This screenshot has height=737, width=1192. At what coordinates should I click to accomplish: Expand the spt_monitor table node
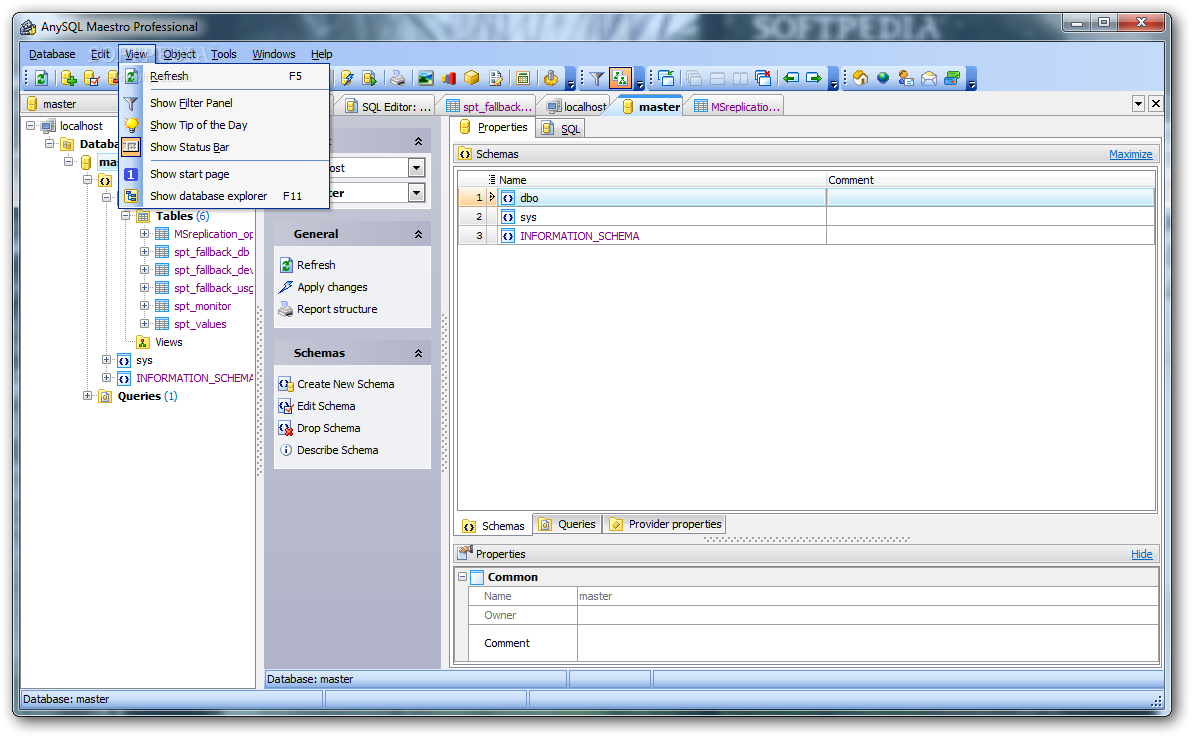point(144,306)
